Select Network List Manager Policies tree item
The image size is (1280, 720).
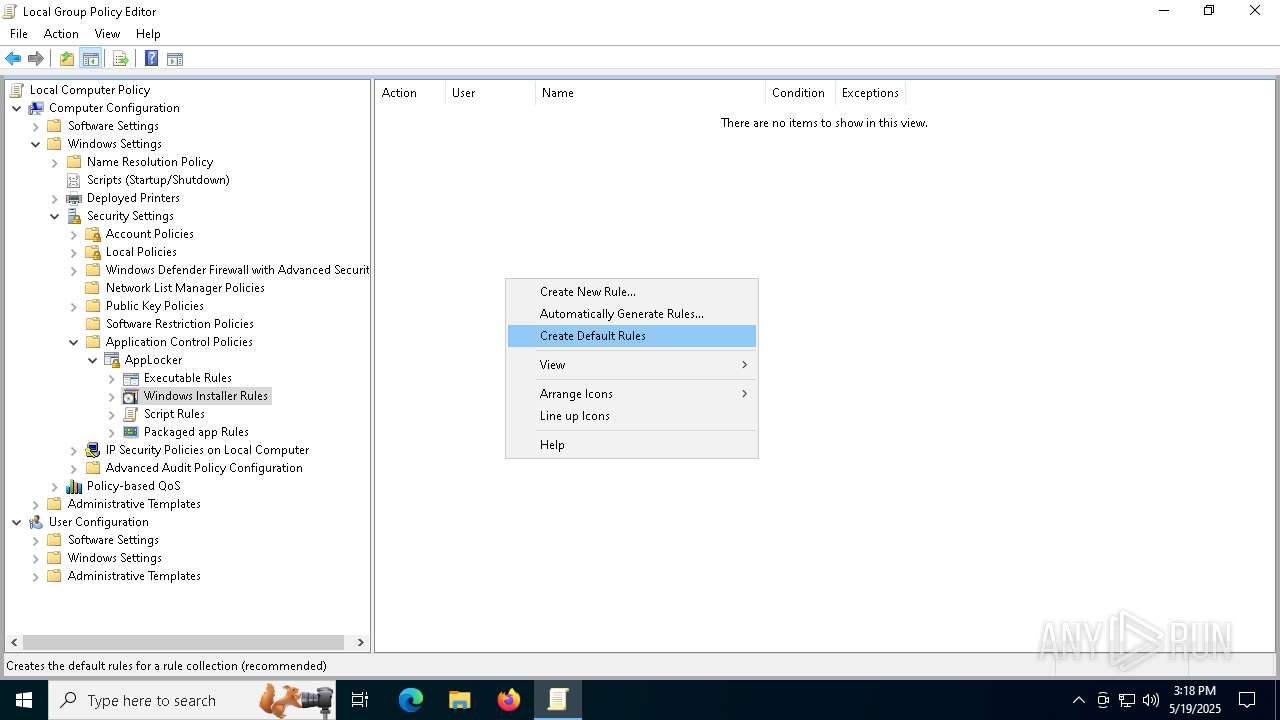tap(185, 288)
